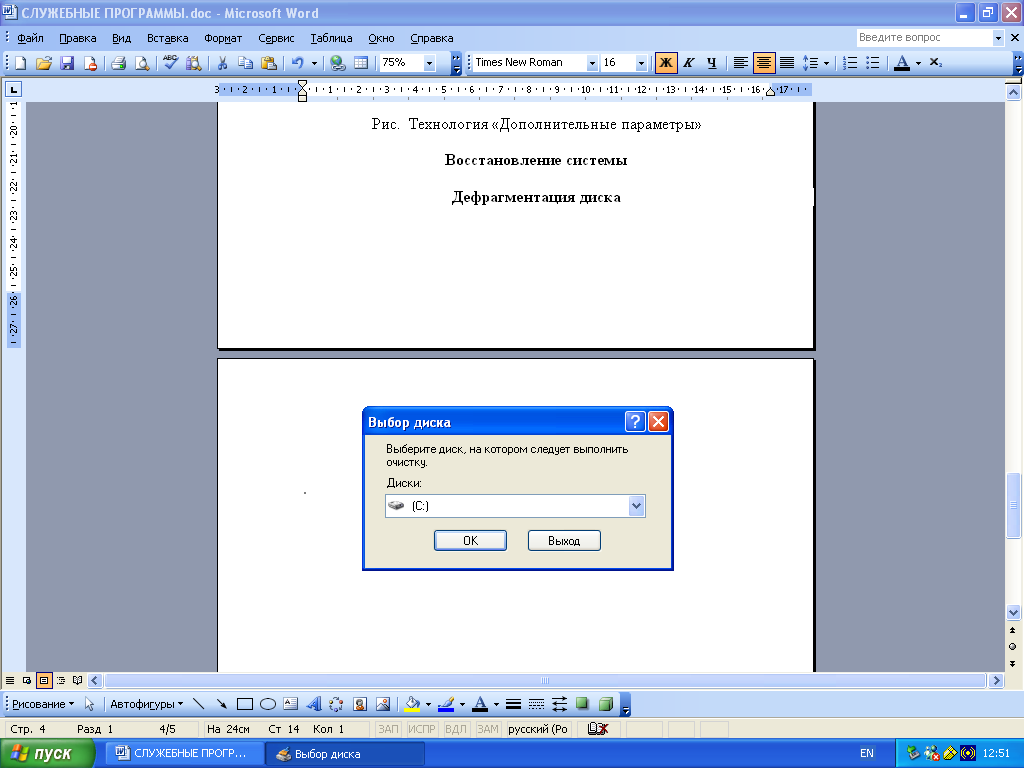The width and height of the screenshot is (1024, 768).
Task: Pick line color brush on drawing toolbar
Action: 446,704
